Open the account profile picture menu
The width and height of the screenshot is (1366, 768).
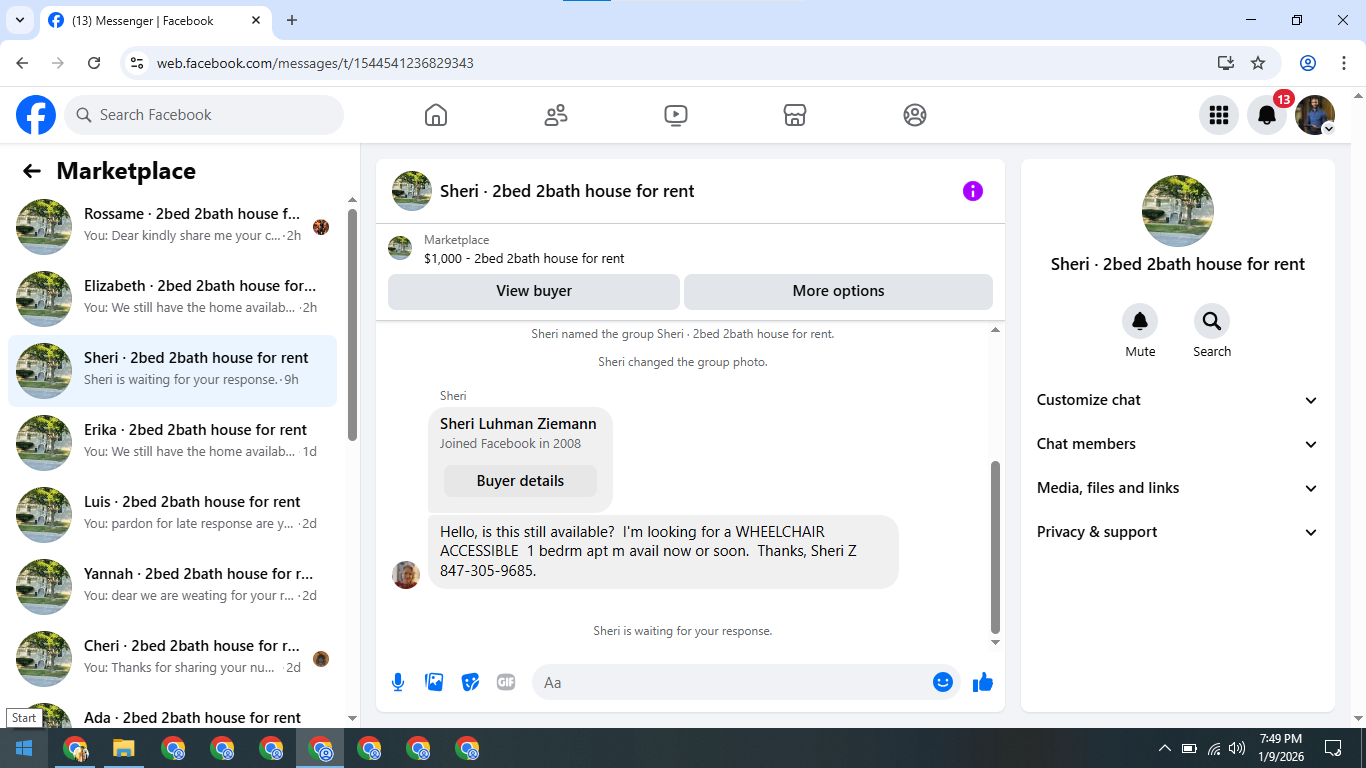coord(1315,115)
